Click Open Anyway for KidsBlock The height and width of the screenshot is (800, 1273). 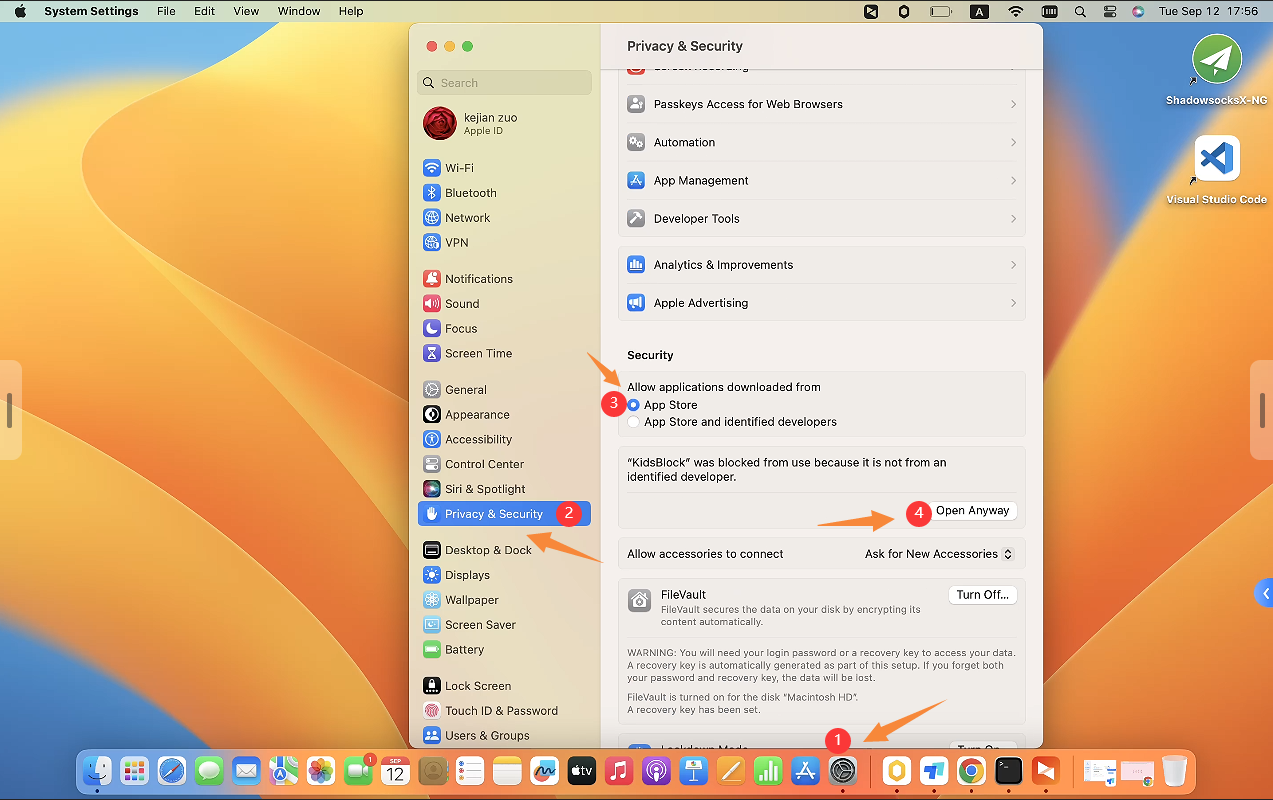tap(973, 511)
